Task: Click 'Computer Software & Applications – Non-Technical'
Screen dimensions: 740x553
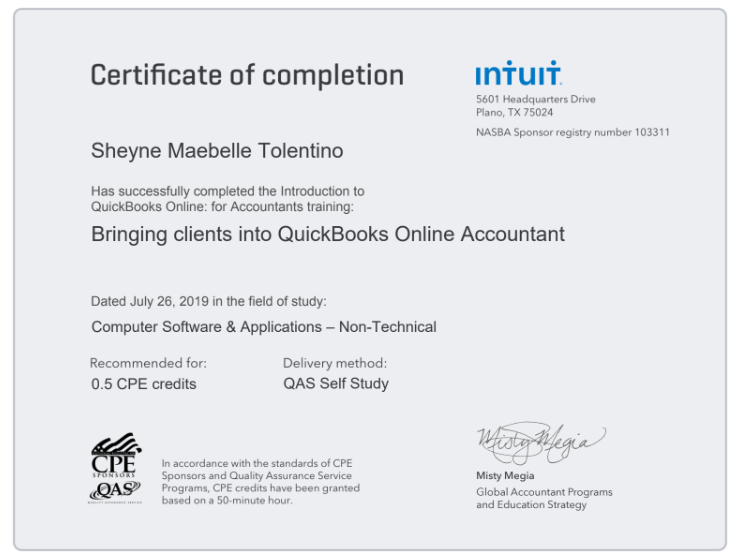Action: click(264, 327)
